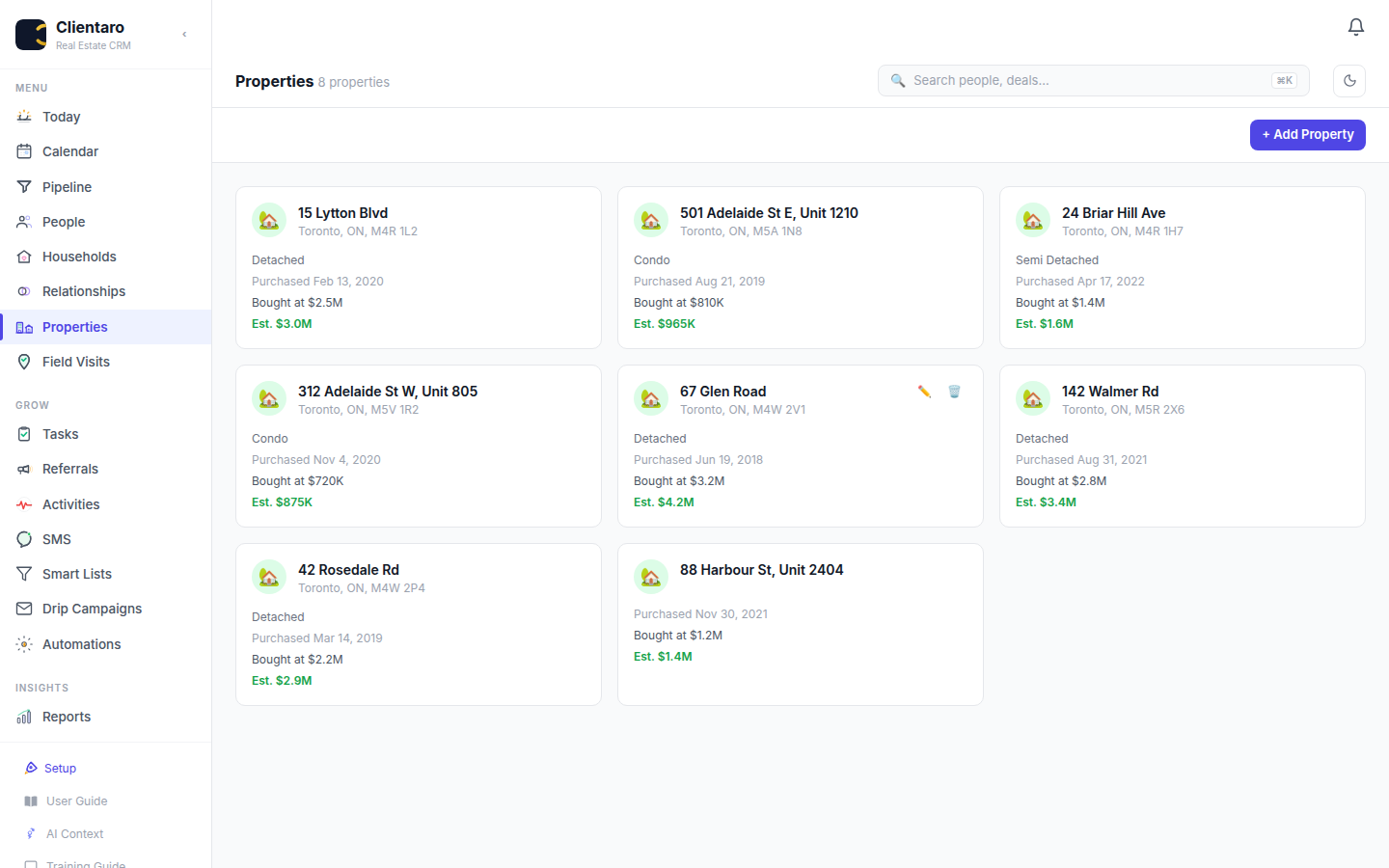Collapse the sidebar using the chevron
1389x868 pixels.
point(184,35)
